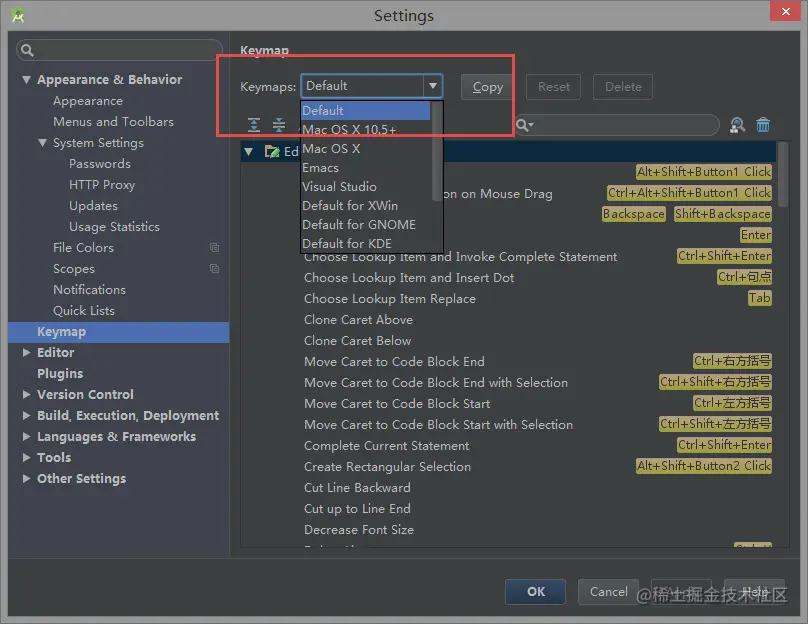
Task: Expand Version Control settings node
Action: pos(26,394)
